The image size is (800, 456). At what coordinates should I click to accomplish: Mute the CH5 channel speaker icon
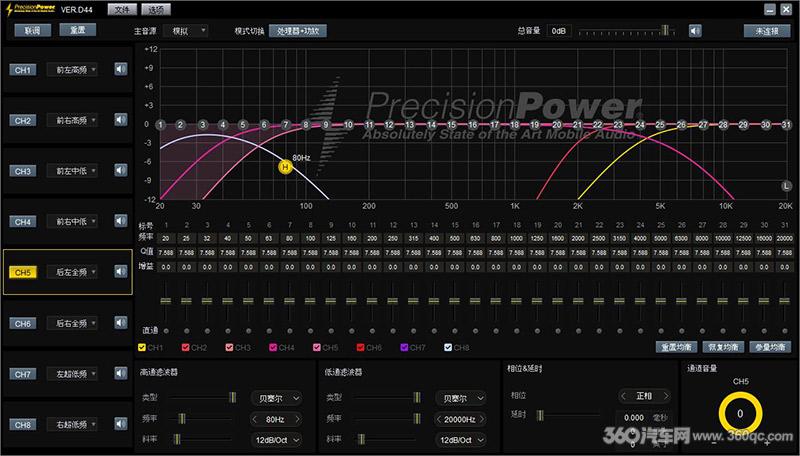[120, 272]
